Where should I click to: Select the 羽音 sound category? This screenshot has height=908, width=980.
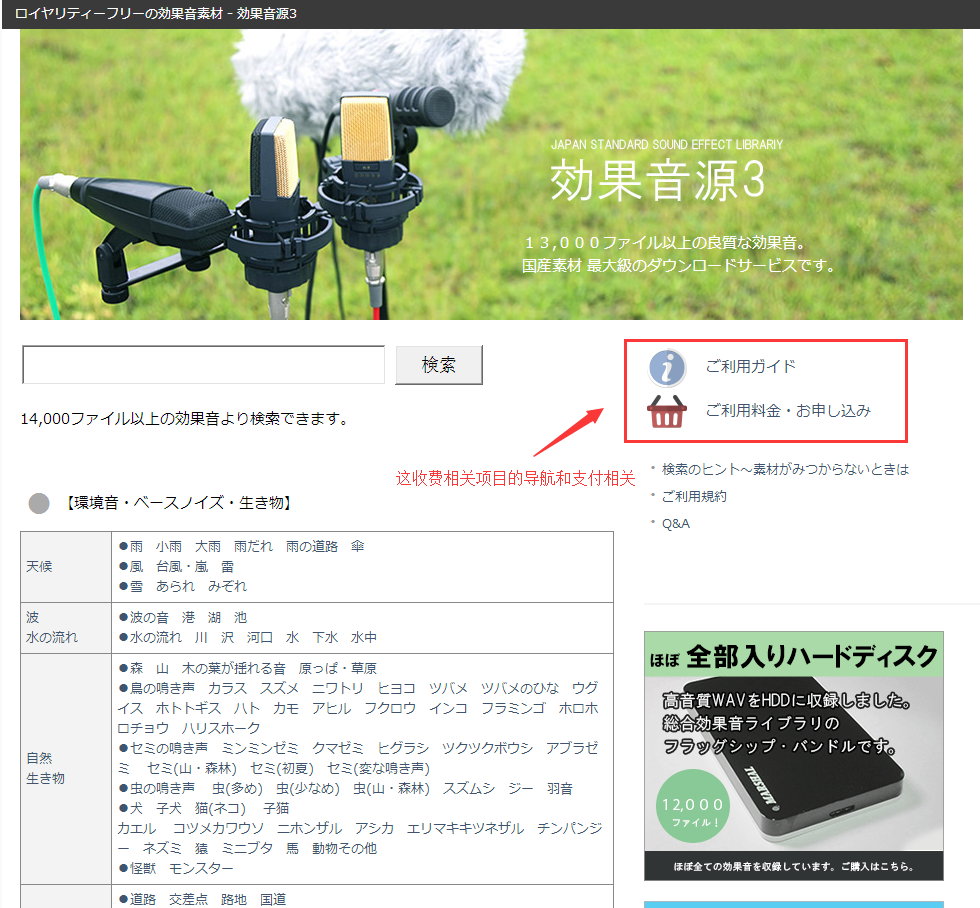click(x=559, y=789)
